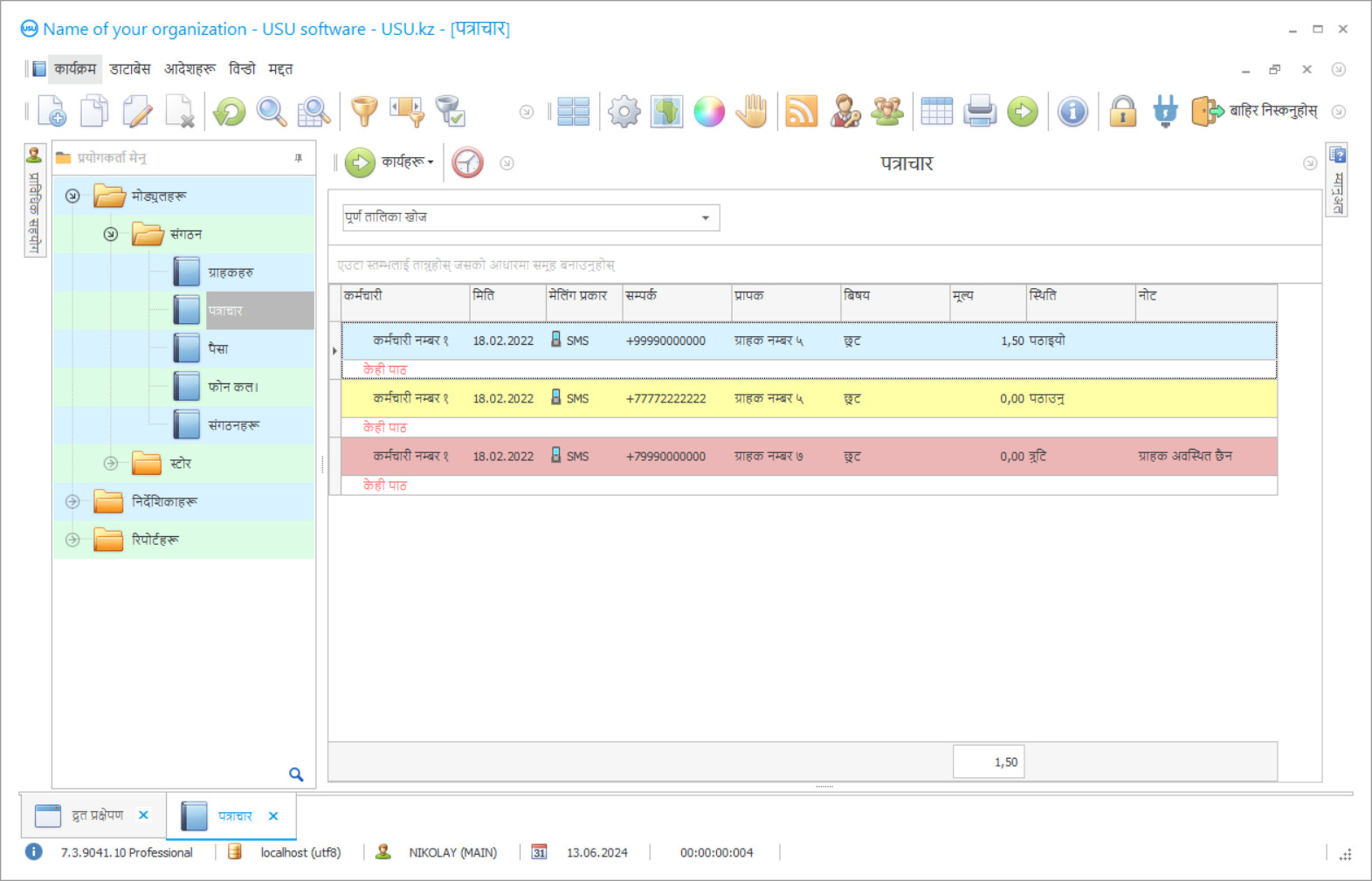This screenshot has height=881, width=1372.
Task: Pin the user menu panel
Action: tap(299, 158)
